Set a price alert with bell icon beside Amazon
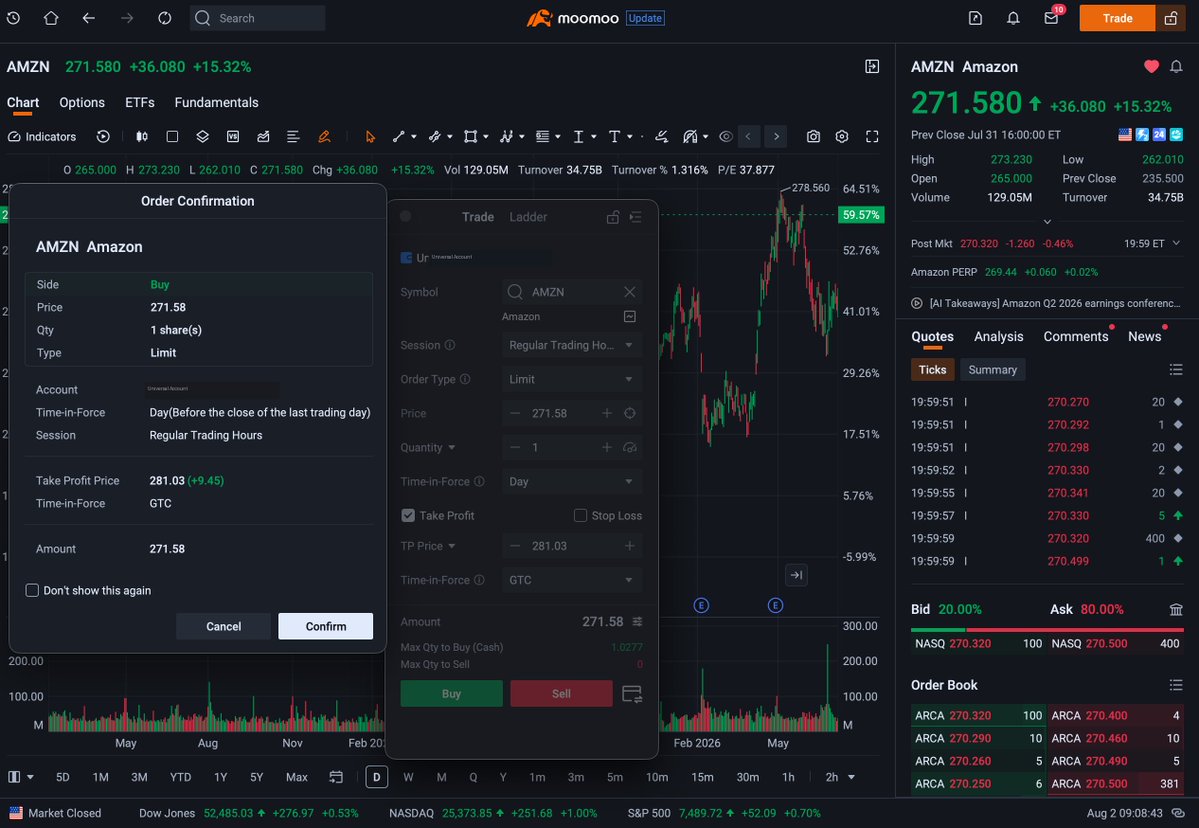 pyautogui.click(x=1176, y=67)
